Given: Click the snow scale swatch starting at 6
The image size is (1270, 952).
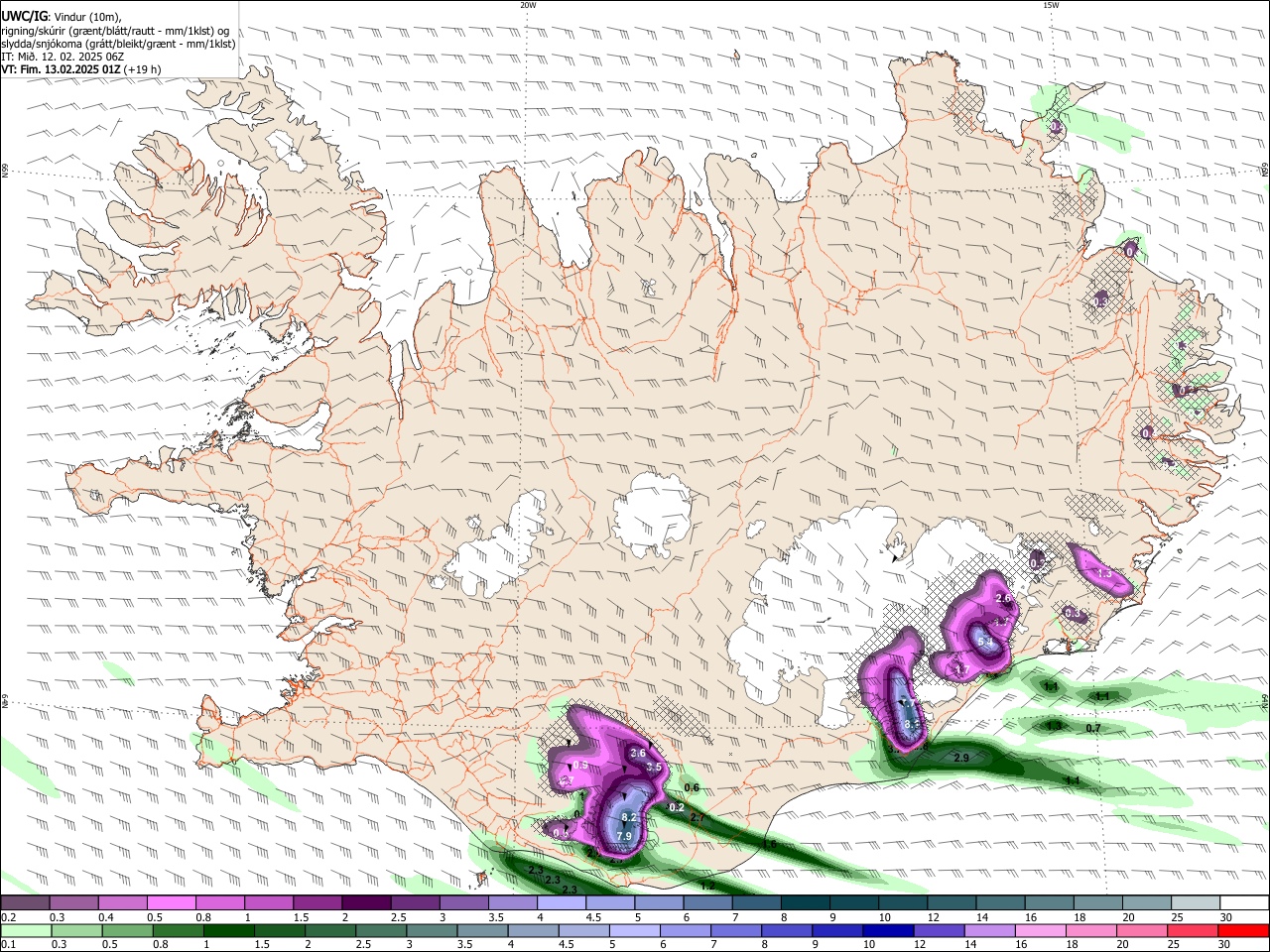Looking at the screenshot, I should (x=705, y=901).
